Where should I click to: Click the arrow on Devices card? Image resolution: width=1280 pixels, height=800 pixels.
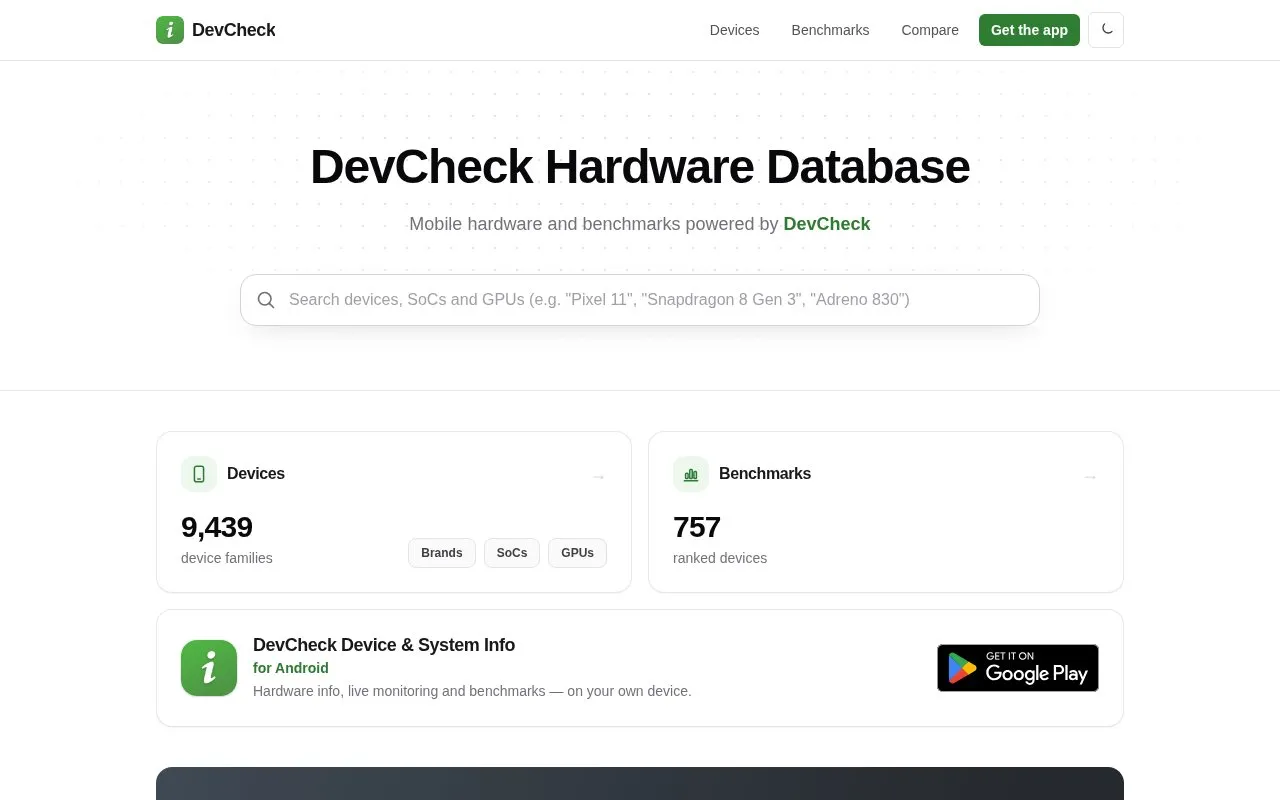[598, 477]
